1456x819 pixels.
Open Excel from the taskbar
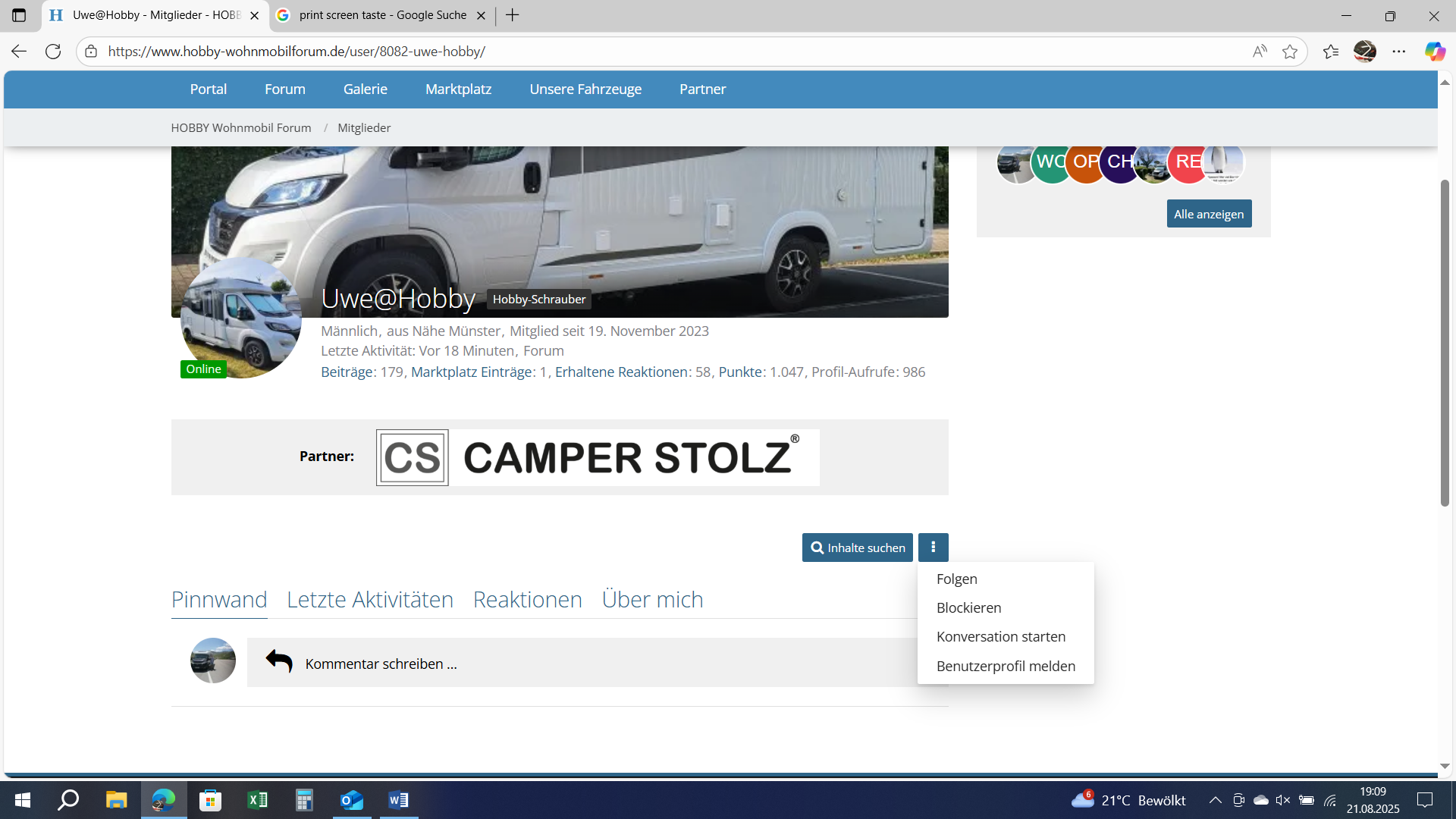[258, 800]
